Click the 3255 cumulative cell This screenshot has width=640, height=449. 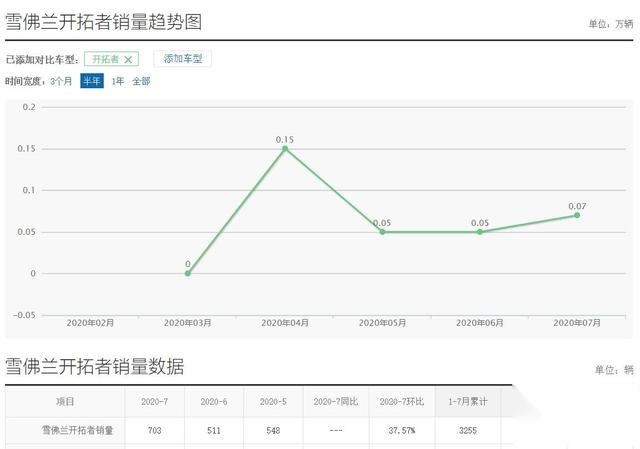468,431
